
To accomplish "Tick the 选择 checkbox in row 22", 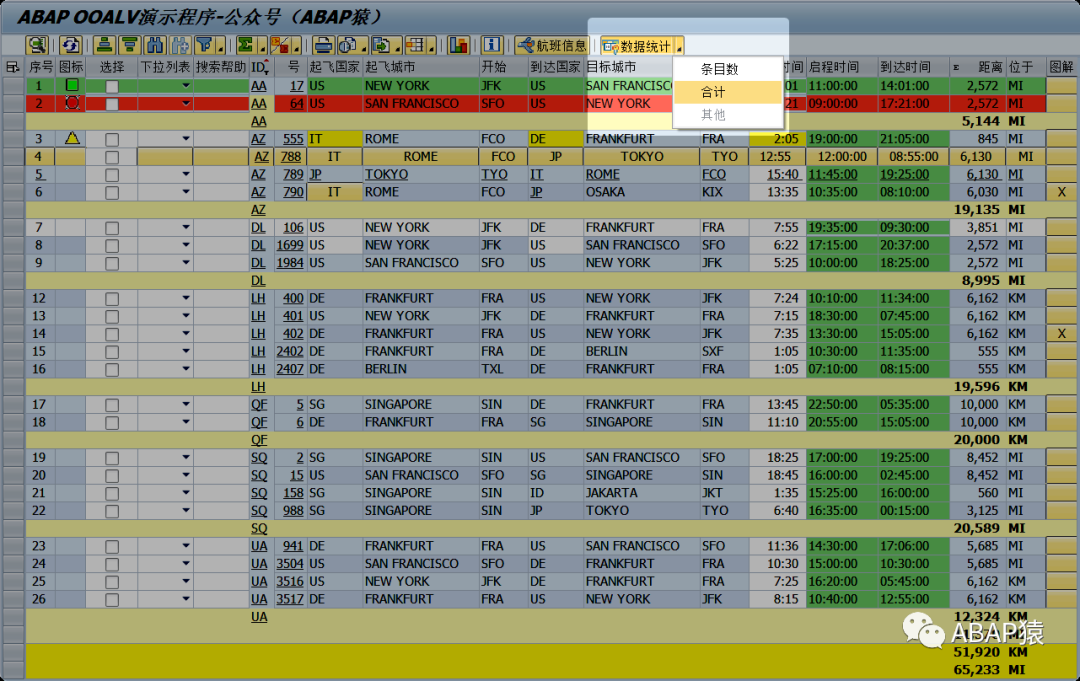I will 112,511.
